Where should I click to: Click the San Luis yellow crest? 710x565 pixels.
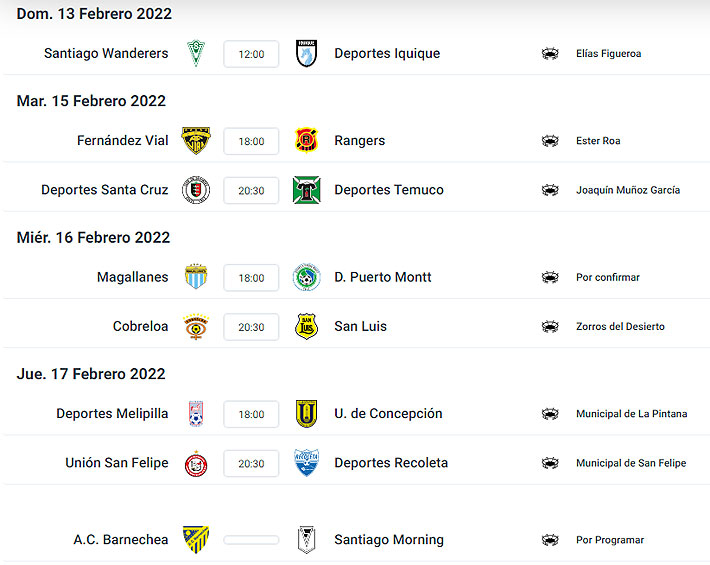tap(307, 326)
